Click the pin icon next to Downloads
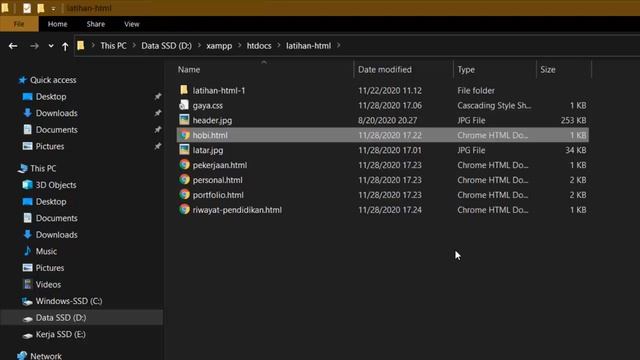 [158, 113]
